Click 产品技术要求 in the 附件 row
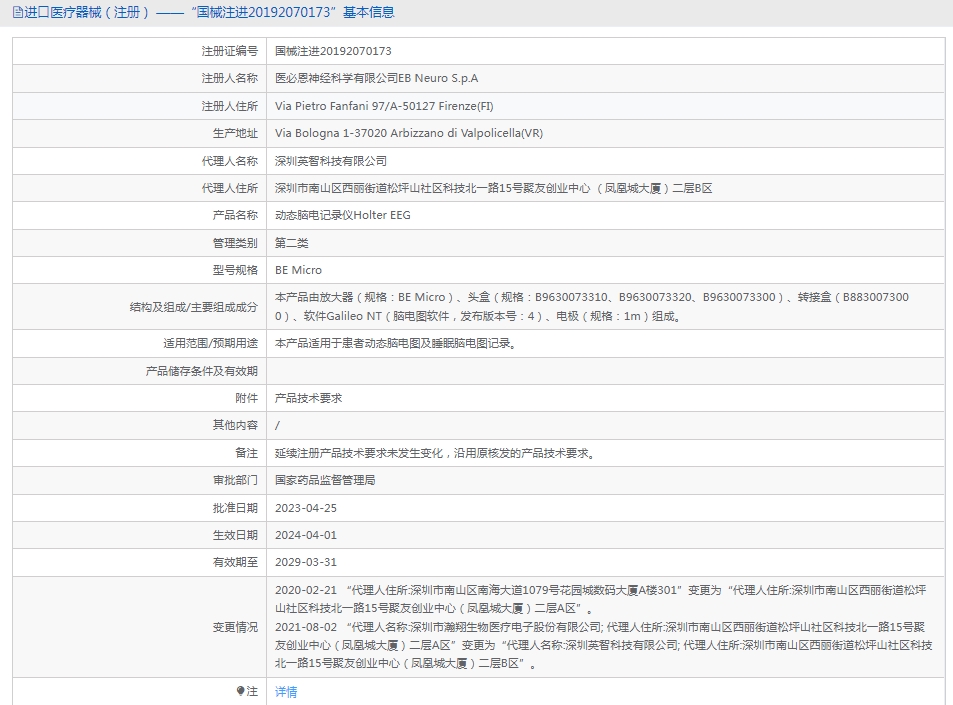The width and height of the screenshot is (953, 705). [x=309, y=398]
